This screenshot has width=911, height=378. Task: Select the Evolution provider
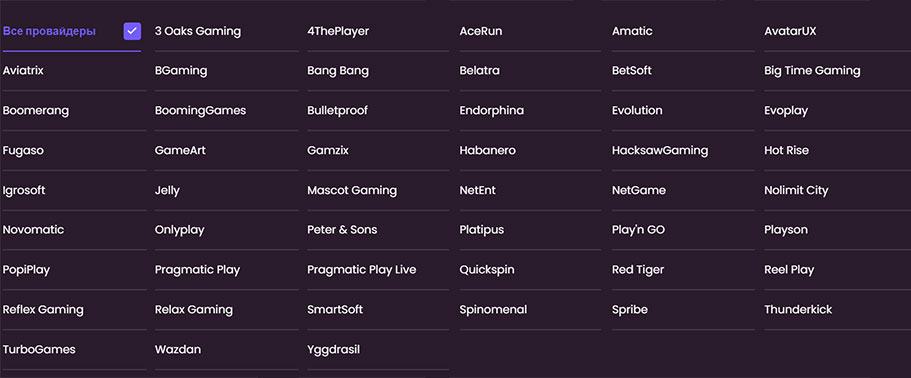tap(637, 110)
